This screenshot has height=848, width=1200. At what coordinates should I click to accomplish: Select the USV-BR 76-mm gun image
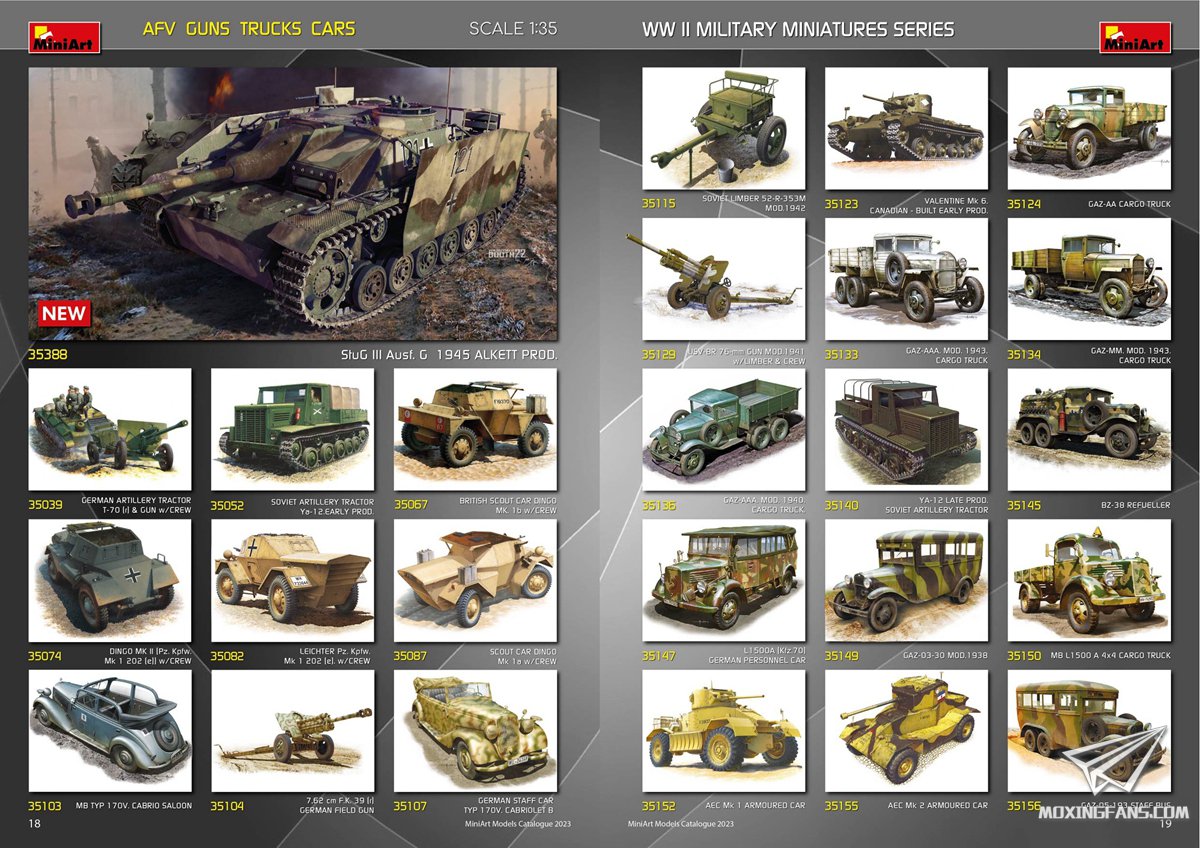tap(724, 280)
